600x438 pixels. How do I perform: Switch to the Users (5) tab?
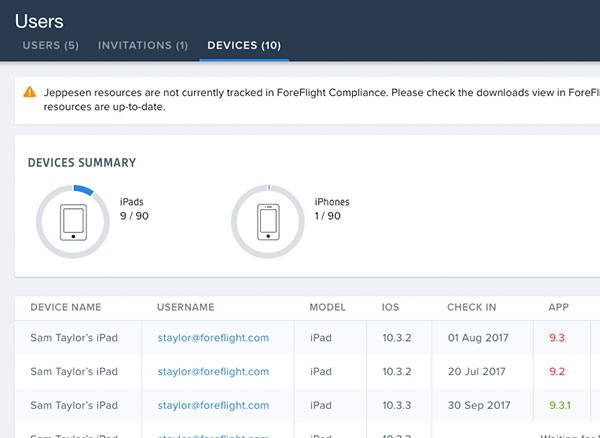(x=51, y=46)
